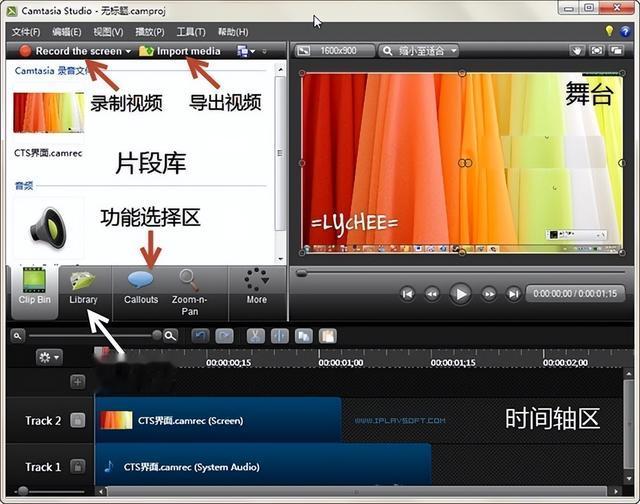Screen dimensions: 640x504
Task: Select the pan hand tool icon
Action: click(576, 51)
